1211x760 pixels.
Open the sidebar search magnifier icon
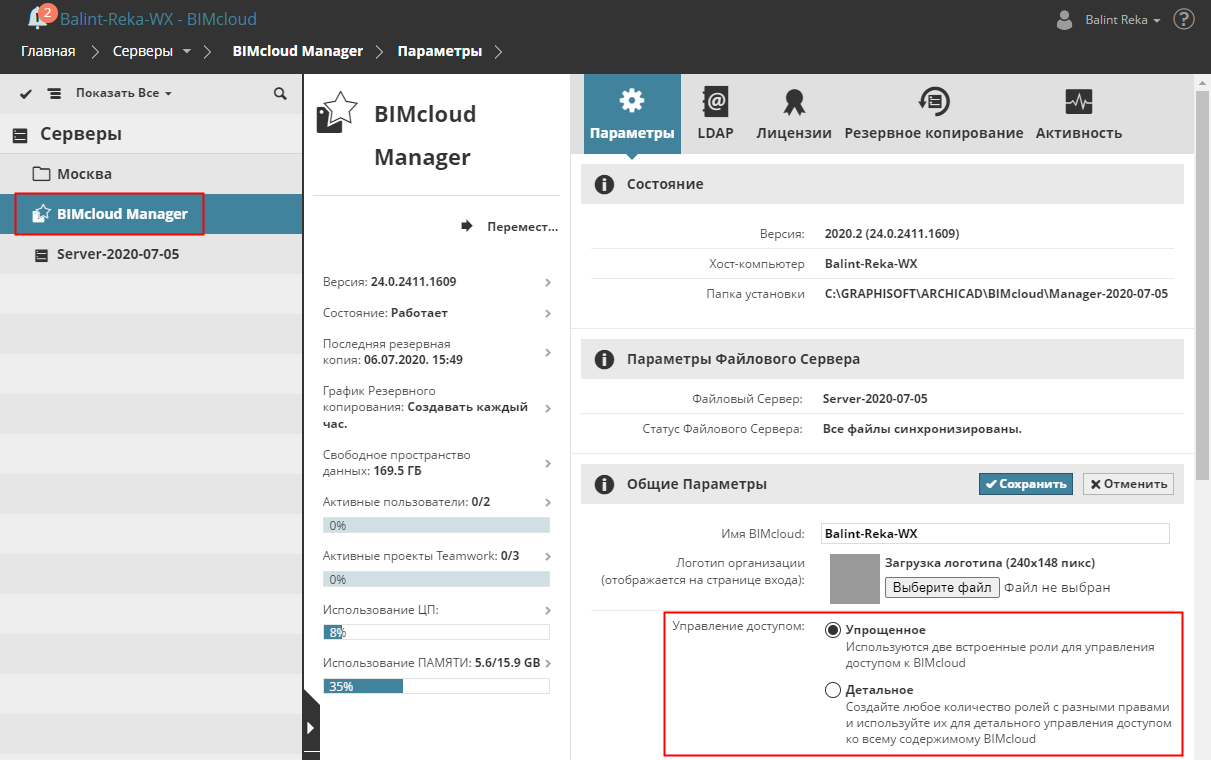280,93
